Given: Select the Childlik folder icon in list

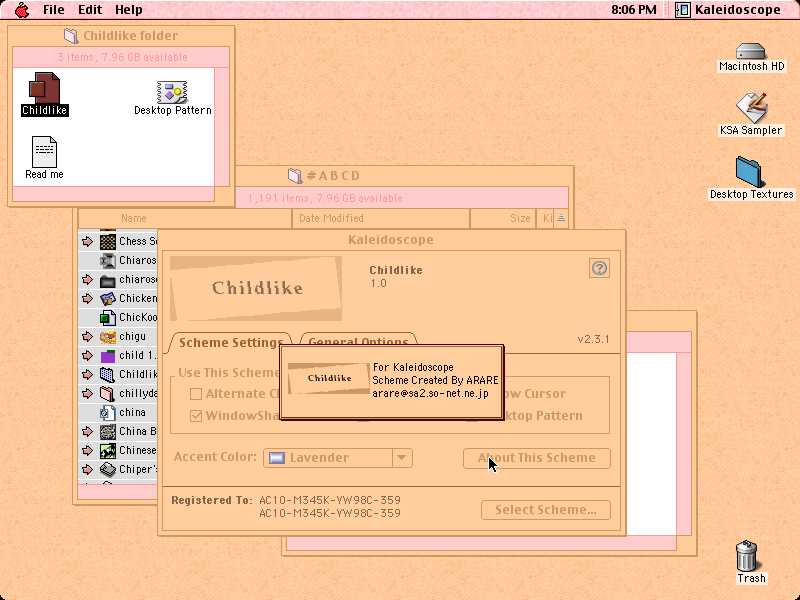Looking at the screenshot, I should [108, 374].
